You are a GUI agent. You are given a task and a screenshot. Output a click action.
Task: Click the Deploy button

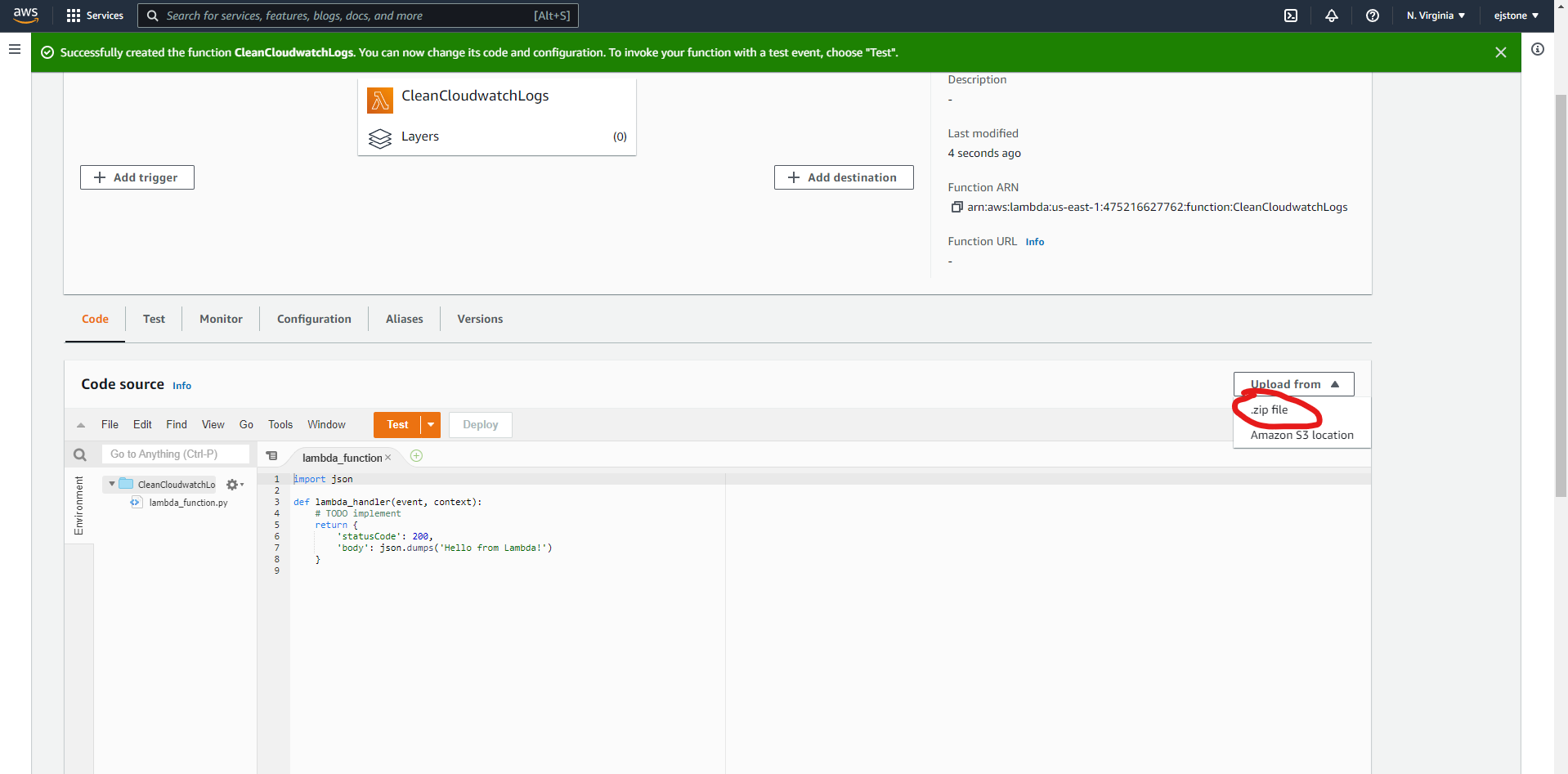pos(481,425)
